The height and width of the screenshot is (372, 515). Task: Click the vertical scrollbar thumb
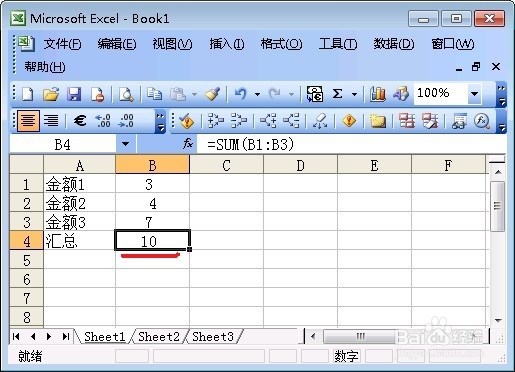click(497, 206)
